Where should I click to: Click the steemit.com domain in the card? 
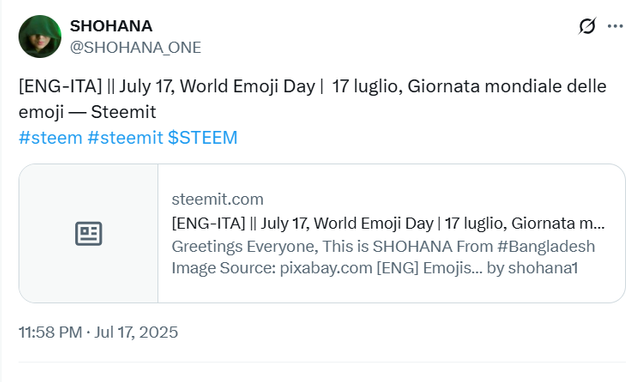[x=218, y=199]
